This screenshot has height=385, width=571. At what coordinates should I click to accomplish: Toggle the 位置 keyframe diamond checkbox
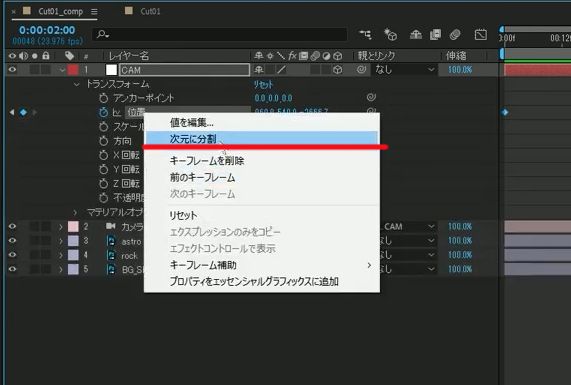pyautogui.click(x=23, y=112)
